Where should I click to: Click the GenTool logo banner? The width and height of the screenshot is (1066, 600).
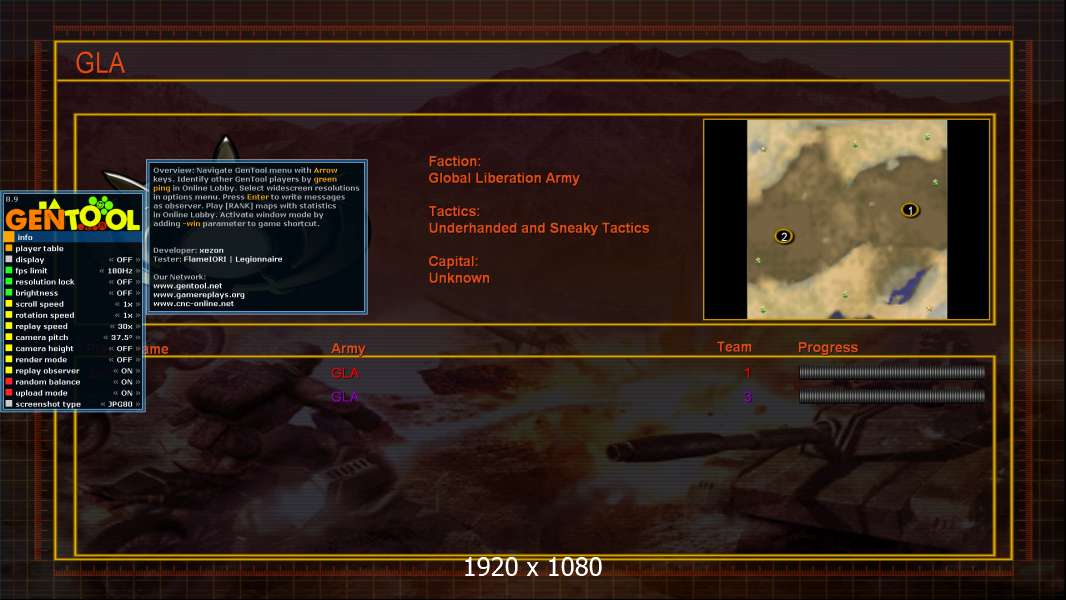73,213
